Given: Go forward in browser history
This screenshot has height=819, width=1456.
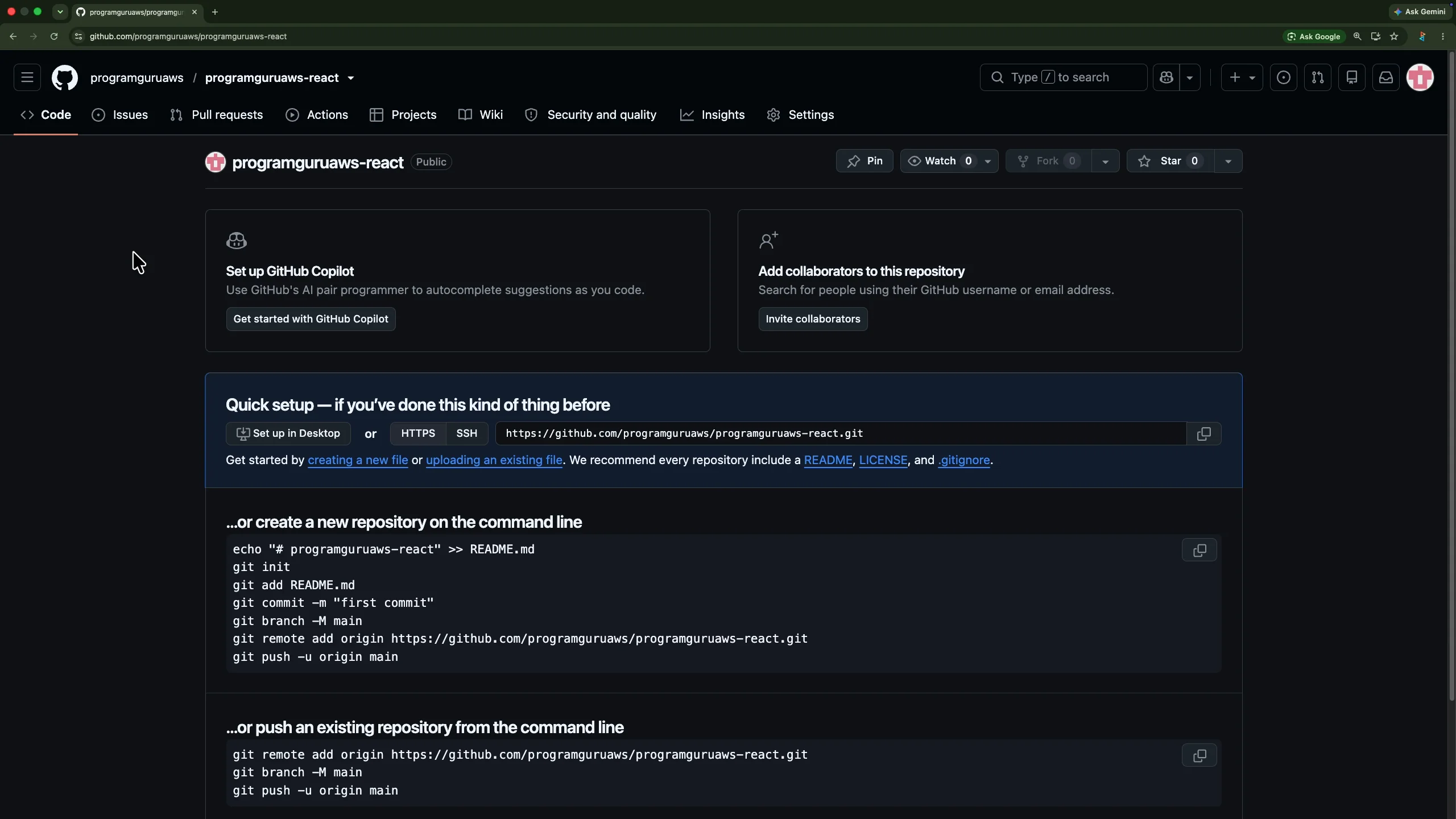Looking at the screenshot, I should [x=34, y=36].
